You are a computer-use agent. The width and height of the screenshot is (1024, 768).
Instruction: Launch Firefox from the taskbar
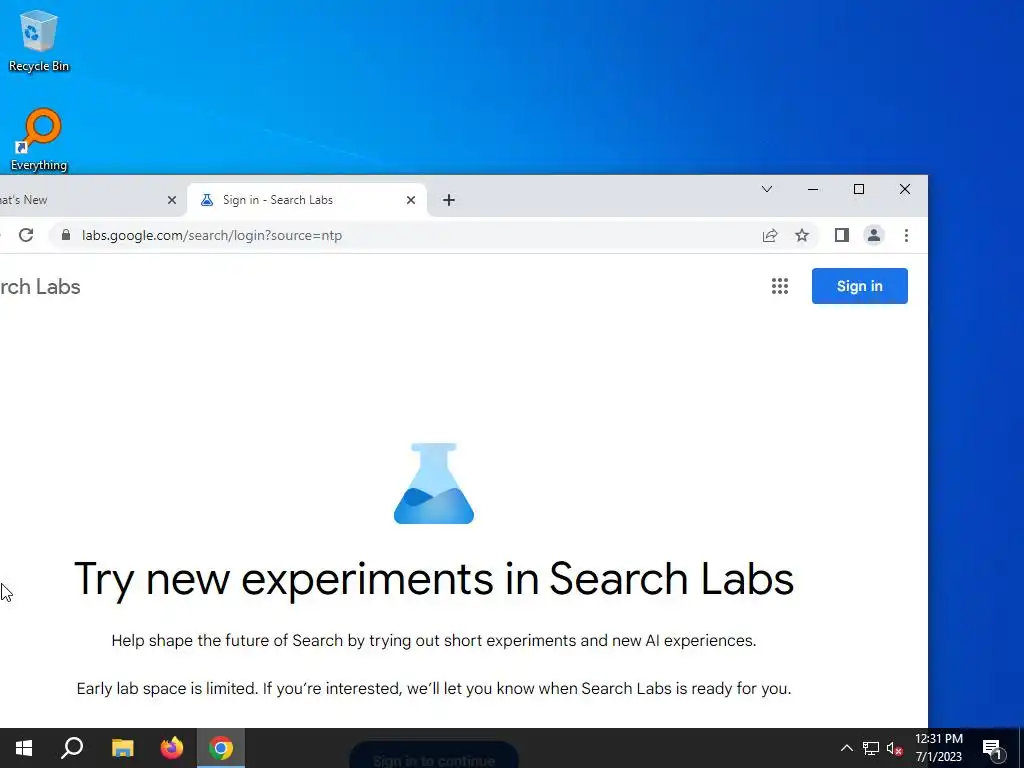(172, 748)
